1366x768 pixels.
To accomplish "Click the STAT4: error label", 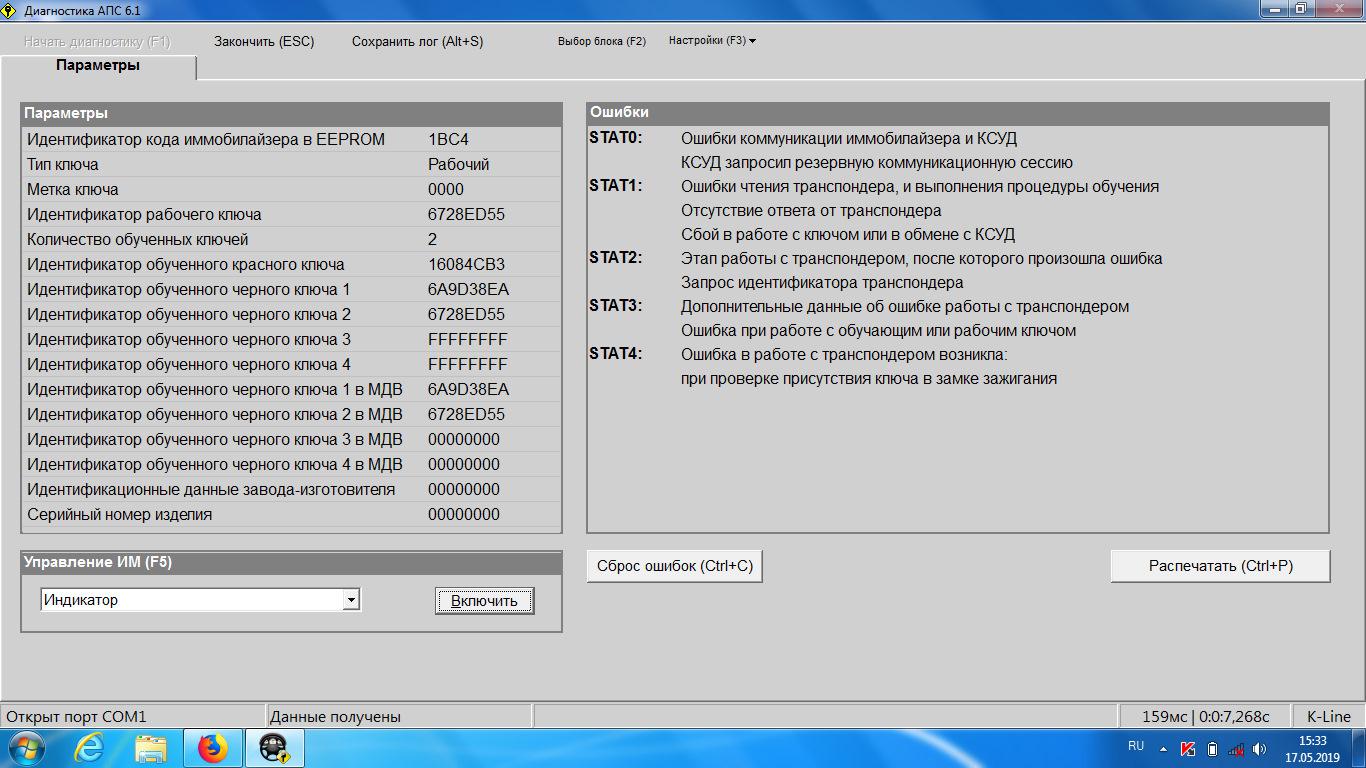I will click(x=616, y=354).
